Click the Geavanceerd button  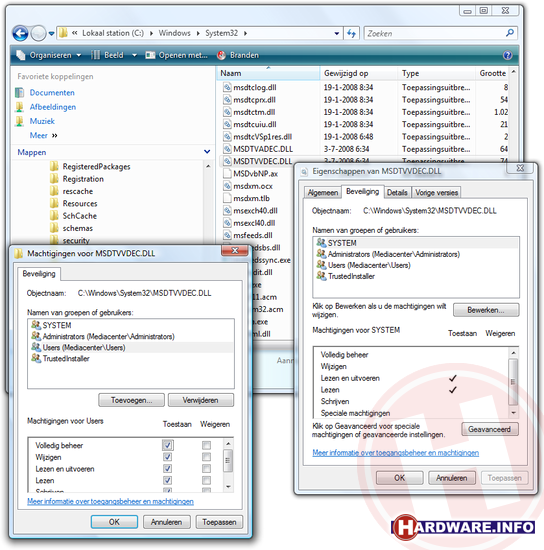(x=489, y=429)
